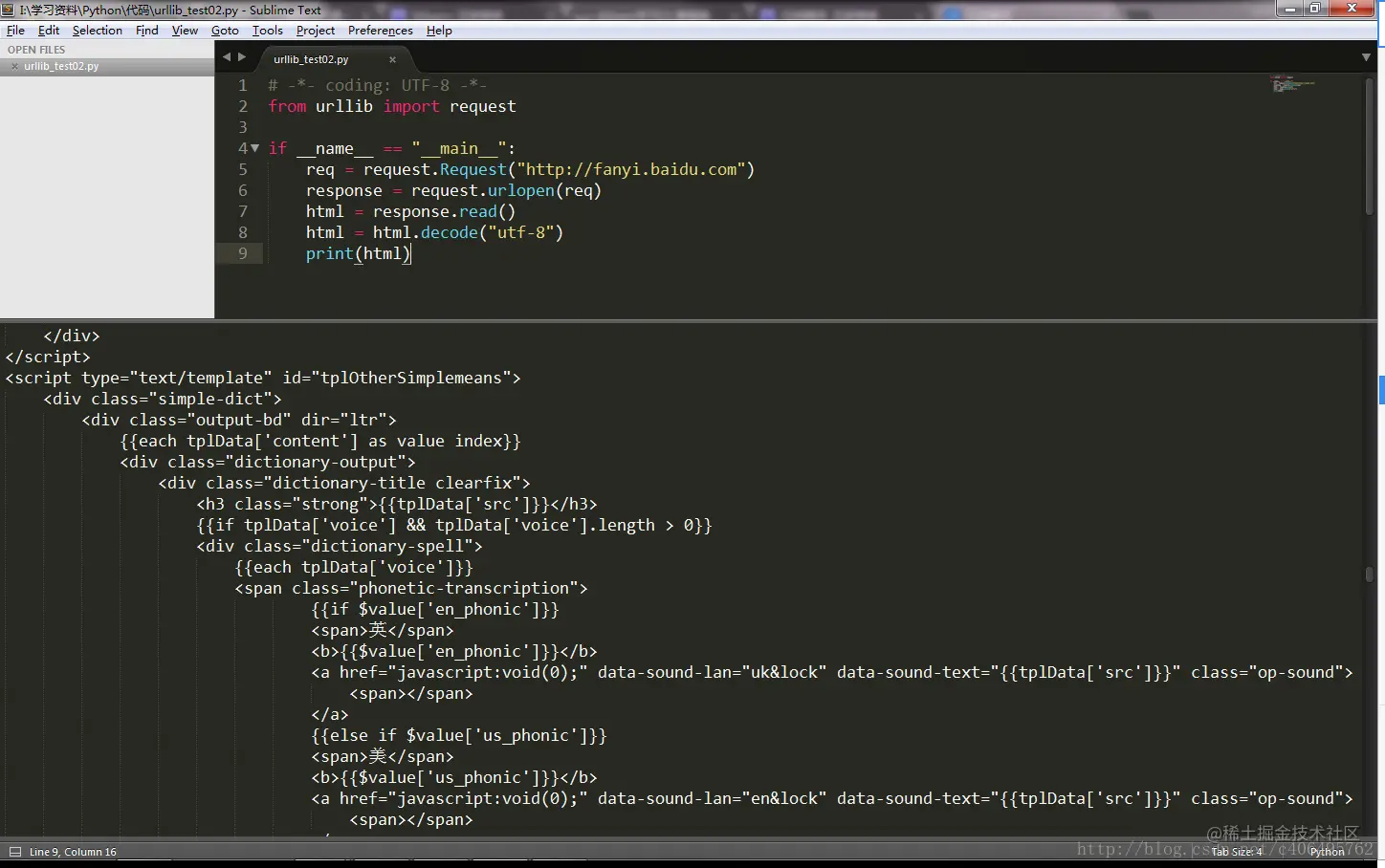Click the 'Line 9, Column 16' status text
The height and width of the screenshot is (868, 1385).
tap(73, 852)
